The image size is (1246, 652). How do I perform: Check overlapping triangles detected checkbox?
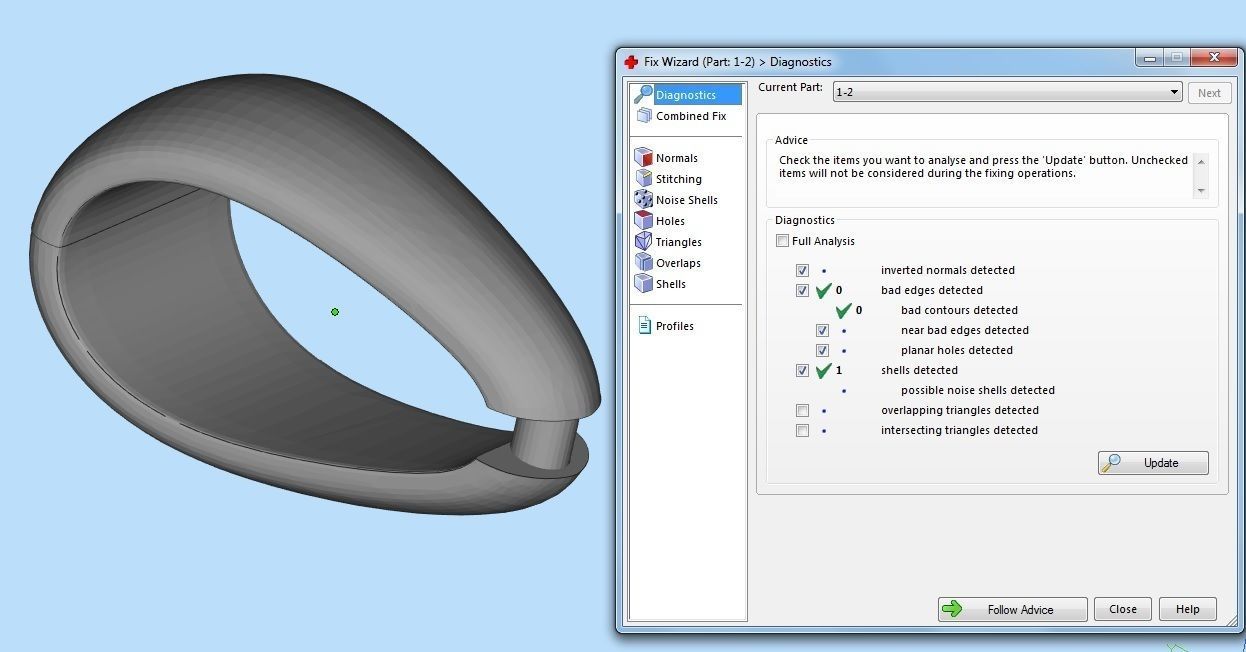(802, 410)
